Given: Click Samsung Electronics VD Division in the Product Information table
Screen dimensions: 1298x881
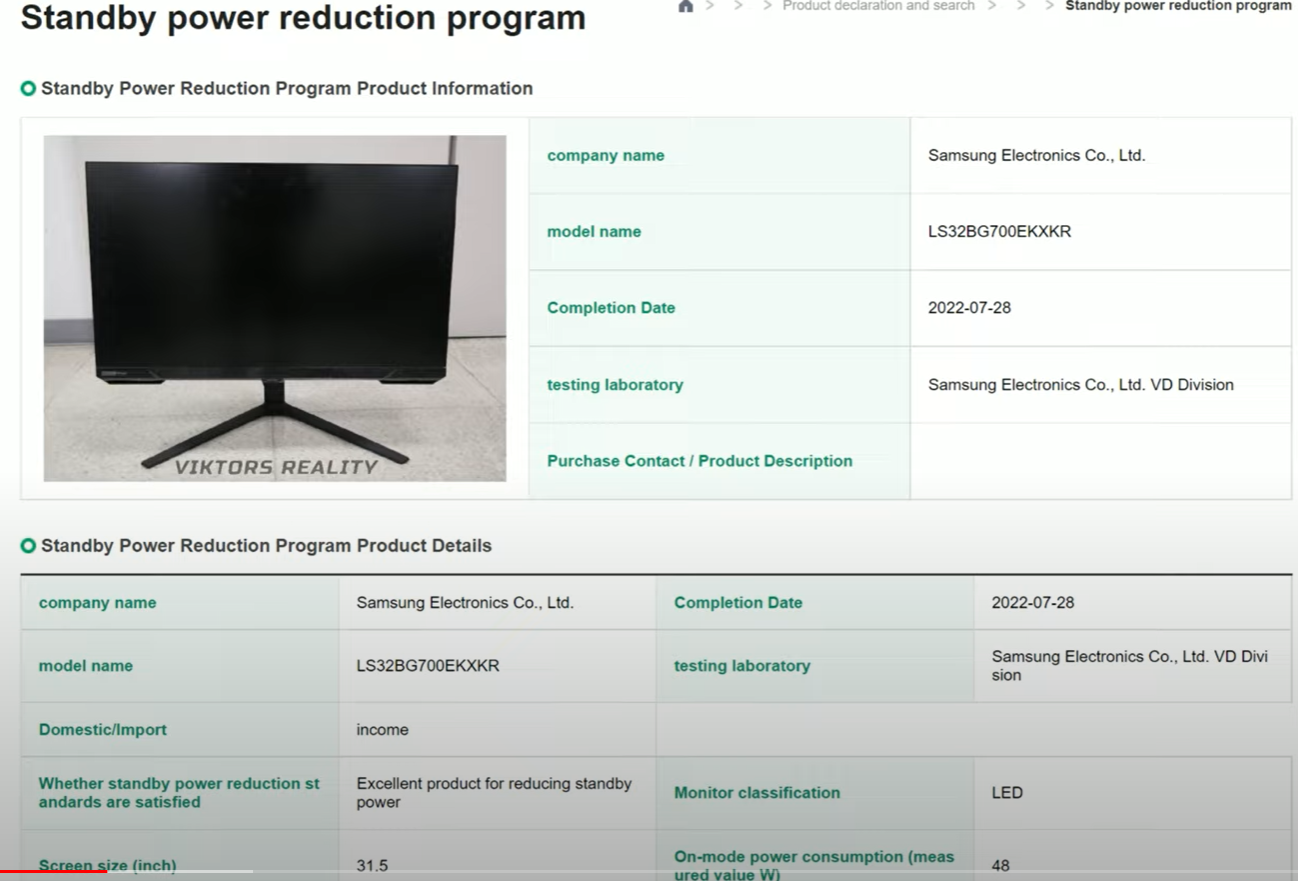Looking at the screenshot, I should click(x=1080, y=385).
